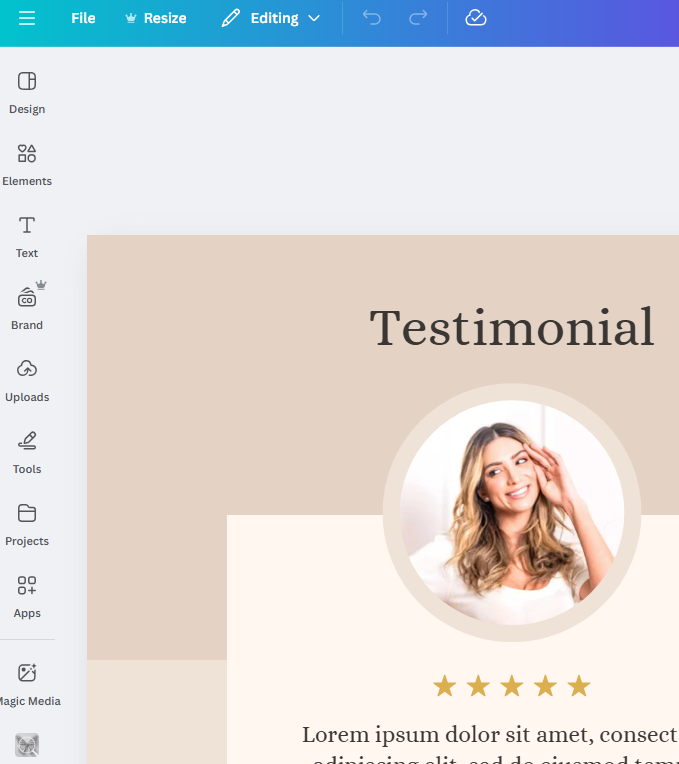Click the Editing dropdown chevron arrow
679x764 pixels.
pyautogui.click(x=314, y=19)
